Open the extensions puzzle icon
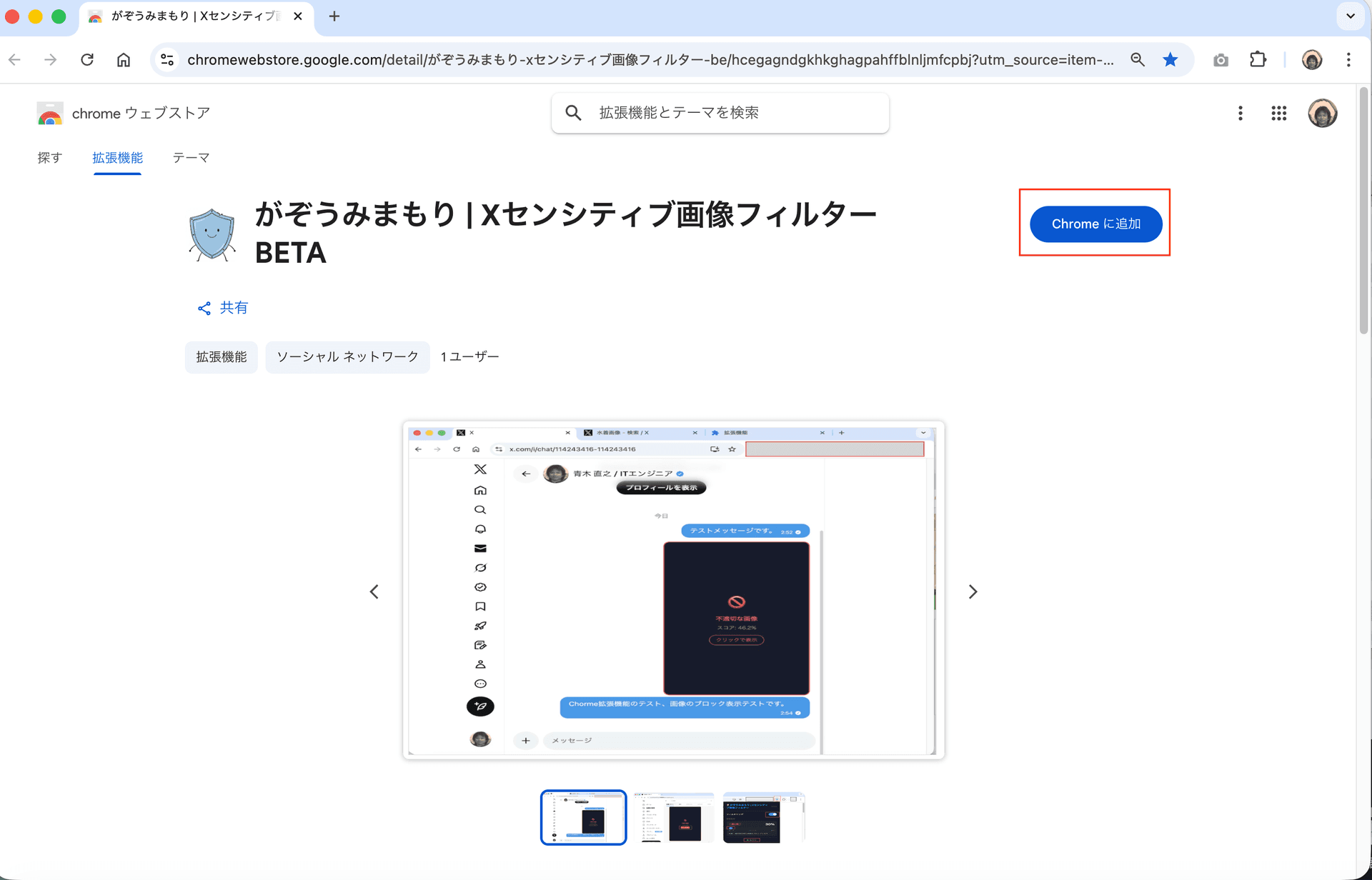Image resolution: width=1372 pixels, height=880 pixels. pos(1258,60)
